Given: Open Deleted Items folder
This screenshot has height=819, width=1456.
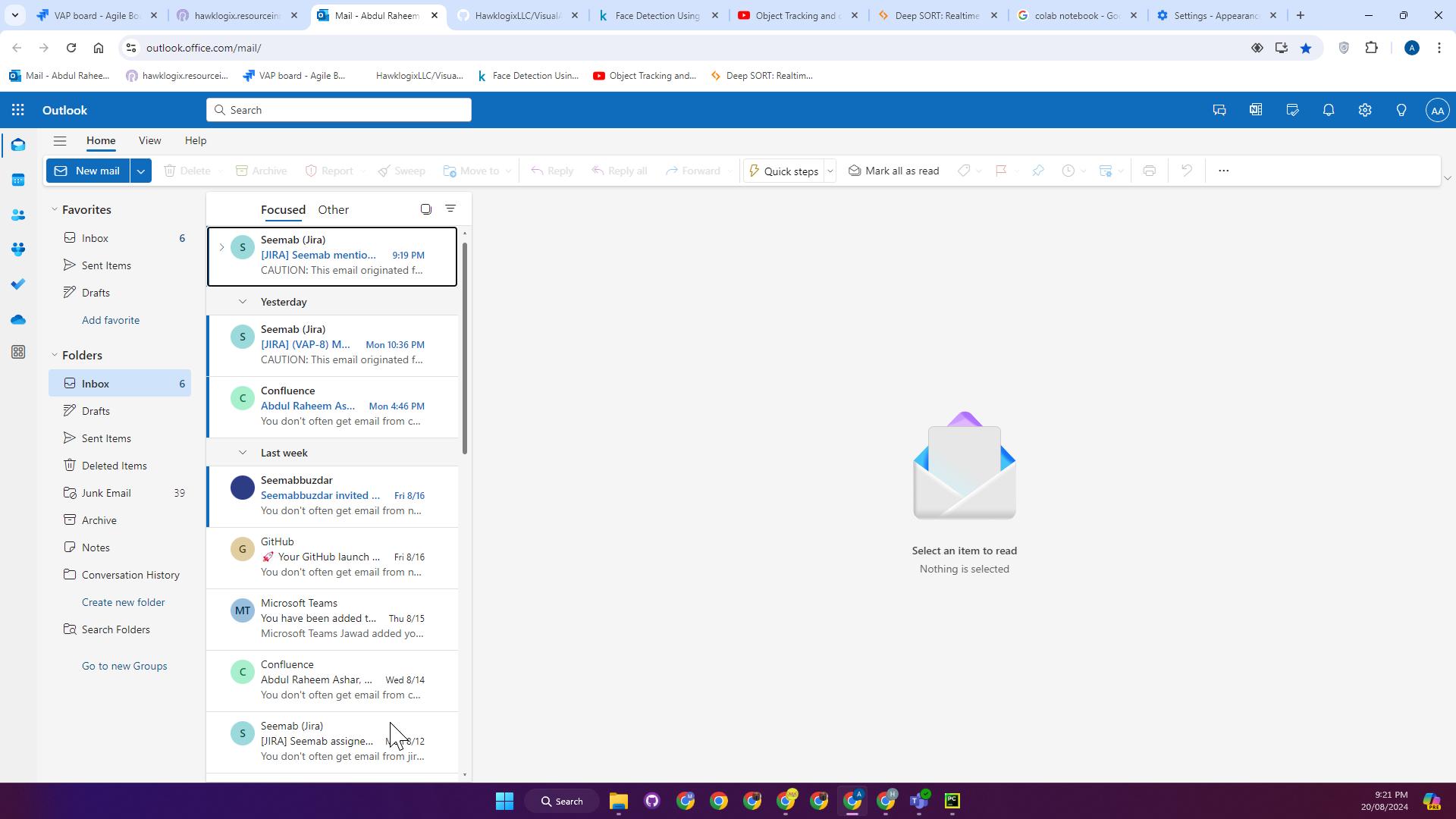Looking at the screenshot, I should tap(120, 466).
